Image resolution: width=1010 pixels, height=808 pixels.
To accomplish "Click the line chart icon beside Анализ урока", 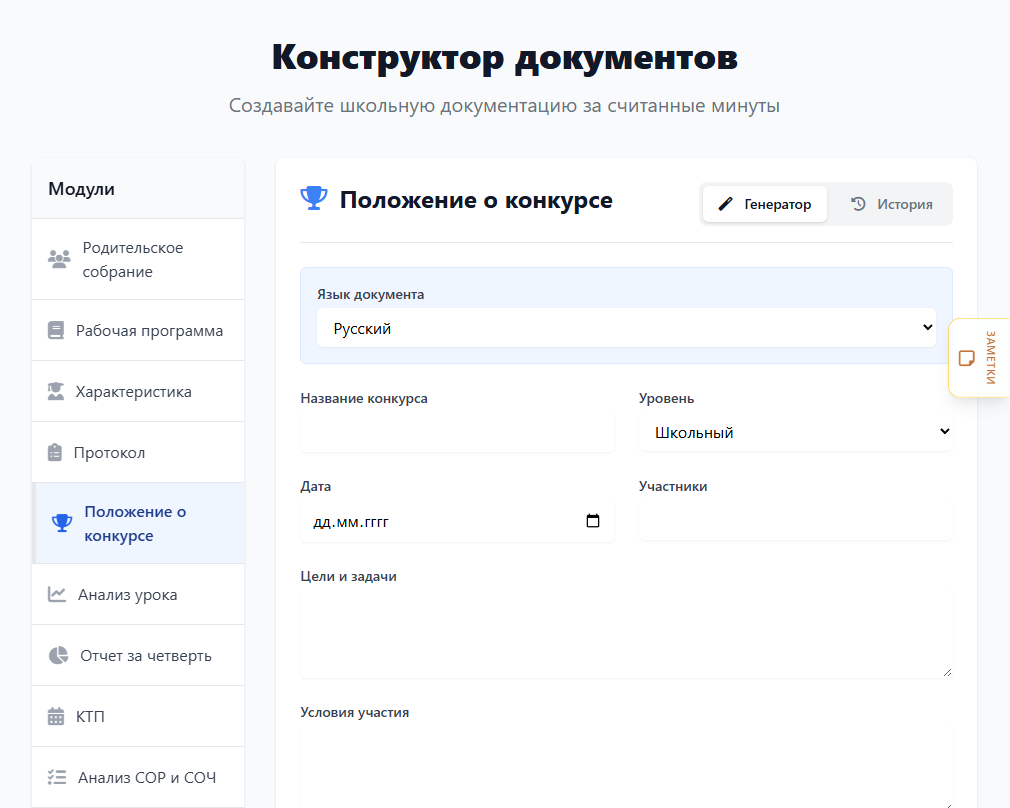I will 57,594.
